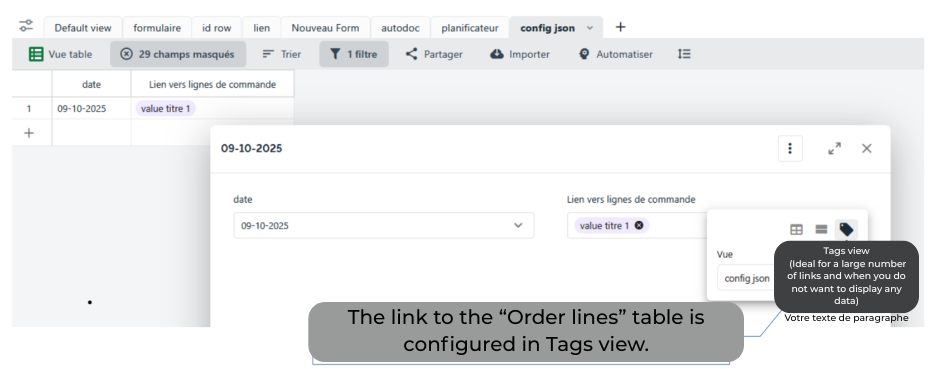Open the planificateur tab
This screenshot has width=928, height=369.
470,28
